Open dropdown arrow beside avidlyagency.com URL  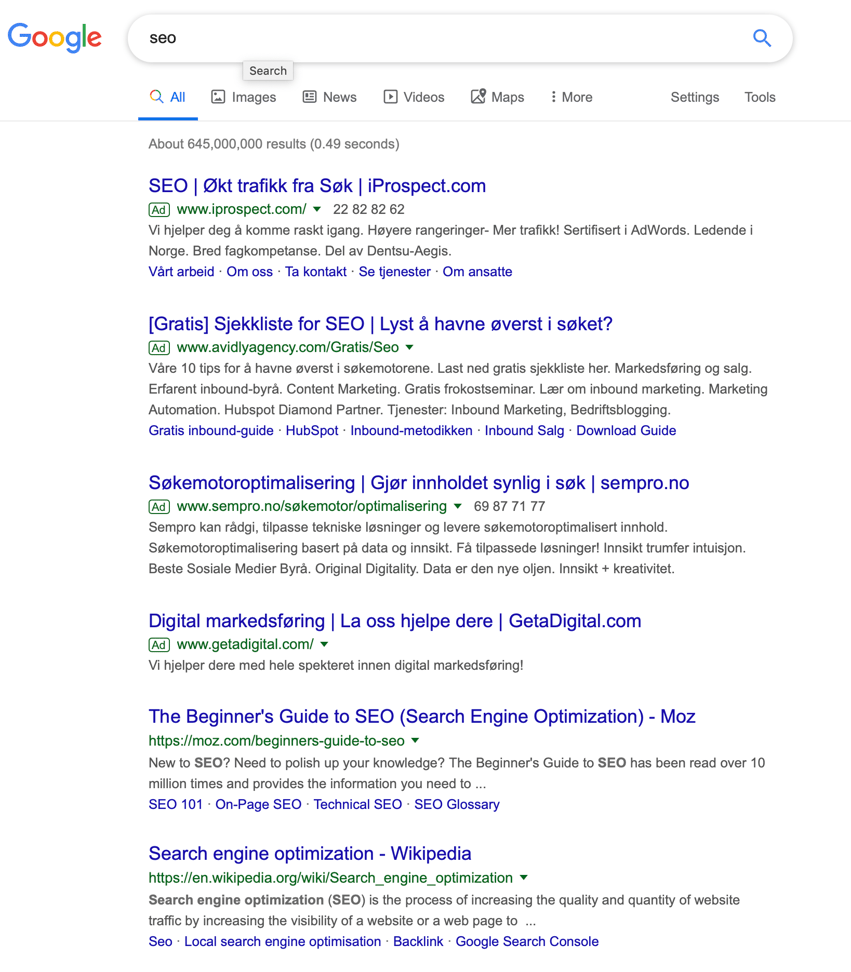coord(409,348)
